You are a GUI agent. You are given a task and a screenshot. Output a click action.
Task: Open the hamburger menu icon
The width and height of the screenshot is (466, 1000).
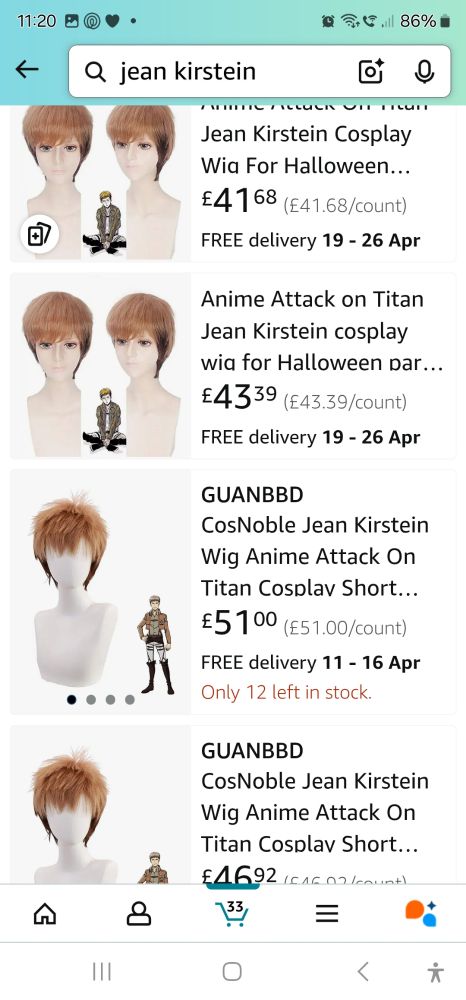327,915
